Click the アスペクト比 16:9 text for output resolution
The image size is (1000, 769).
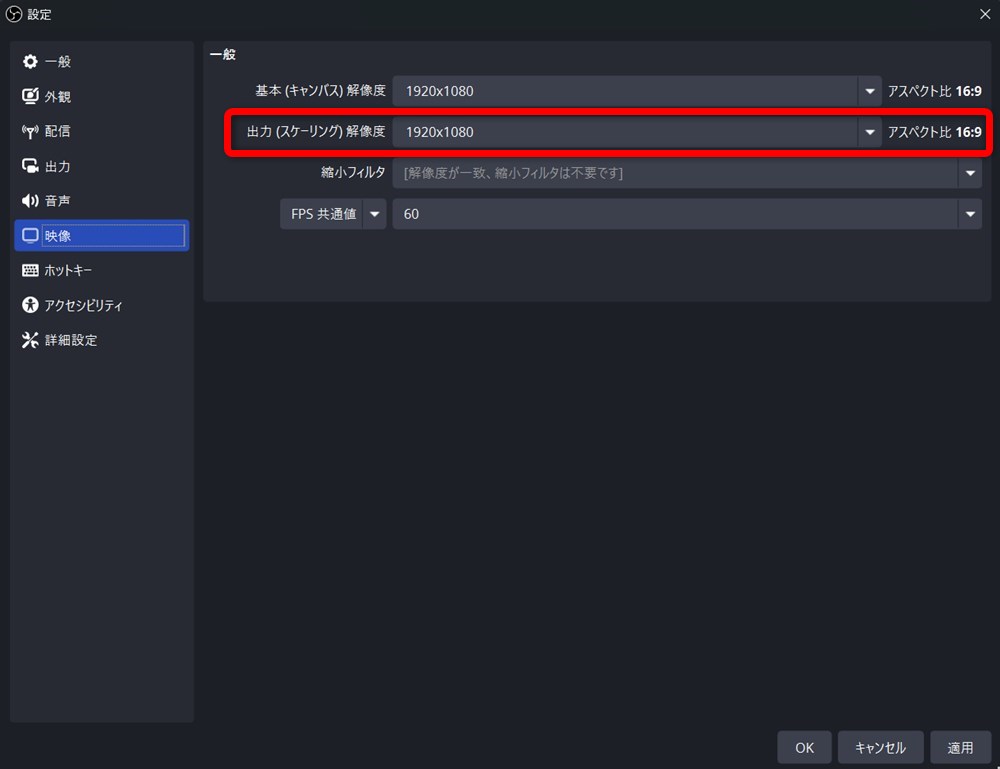tap(934, 132)
